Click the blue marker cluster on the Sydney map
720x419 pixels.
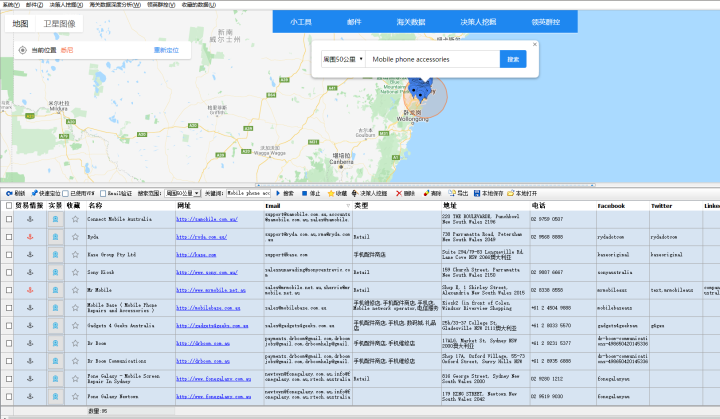[x=421, y=88]
